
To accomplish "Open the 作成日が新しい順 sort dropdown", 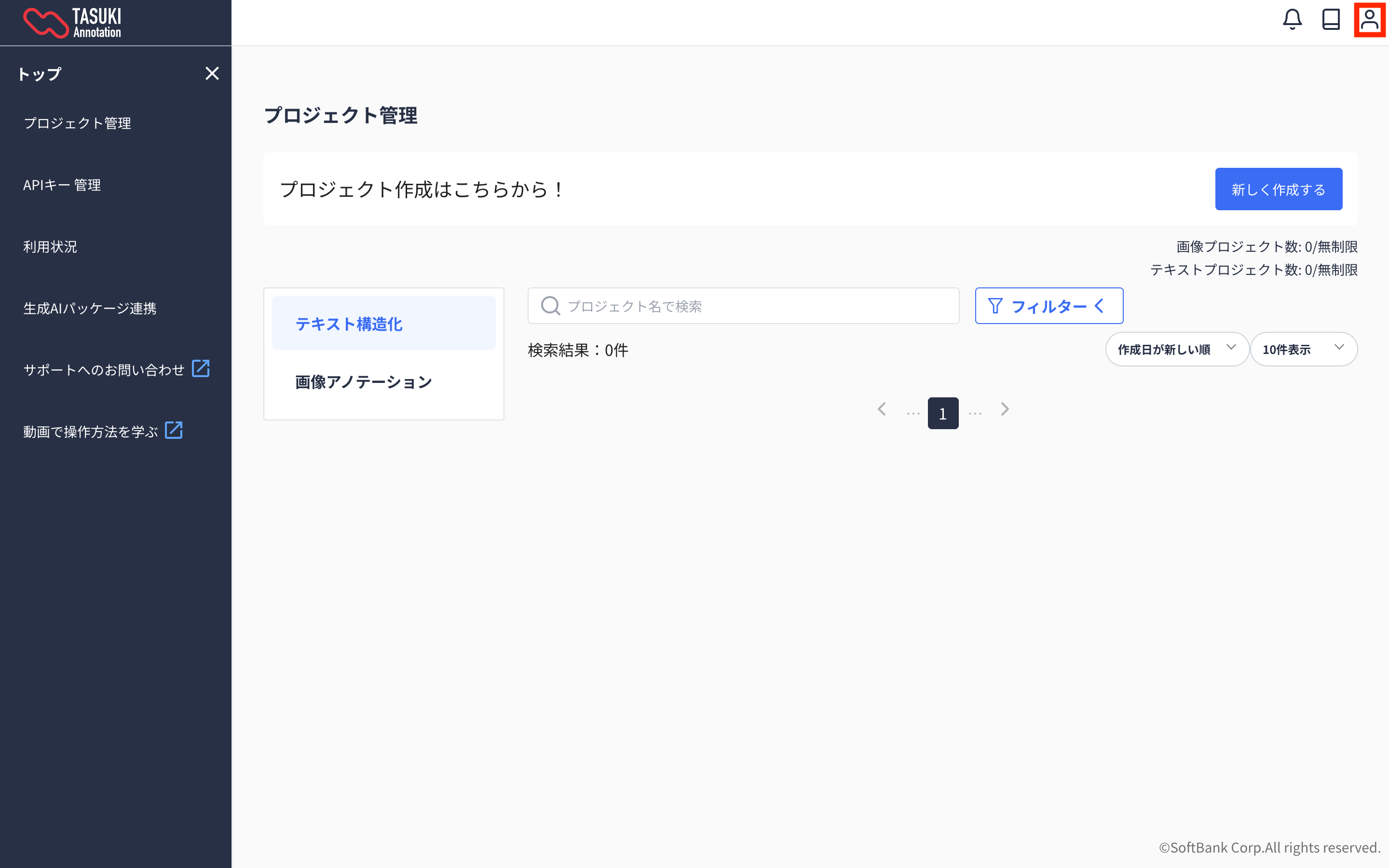I will [x=1177, y=349].
